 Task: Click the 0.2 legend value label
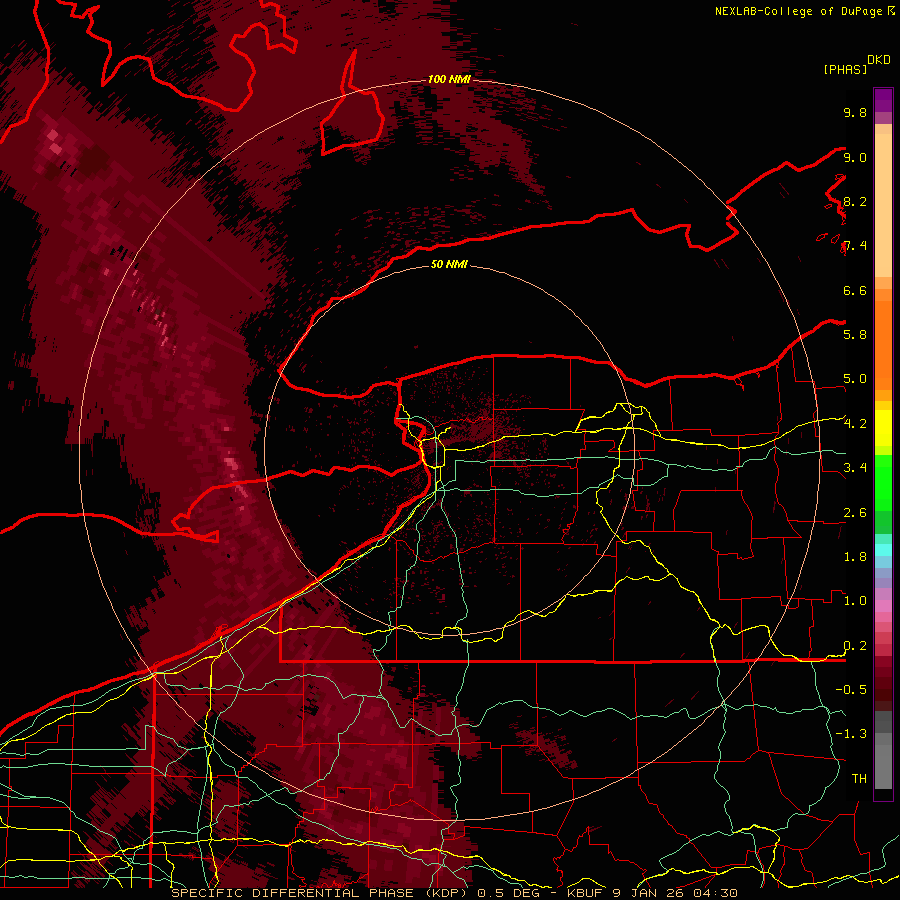point(855,645)
